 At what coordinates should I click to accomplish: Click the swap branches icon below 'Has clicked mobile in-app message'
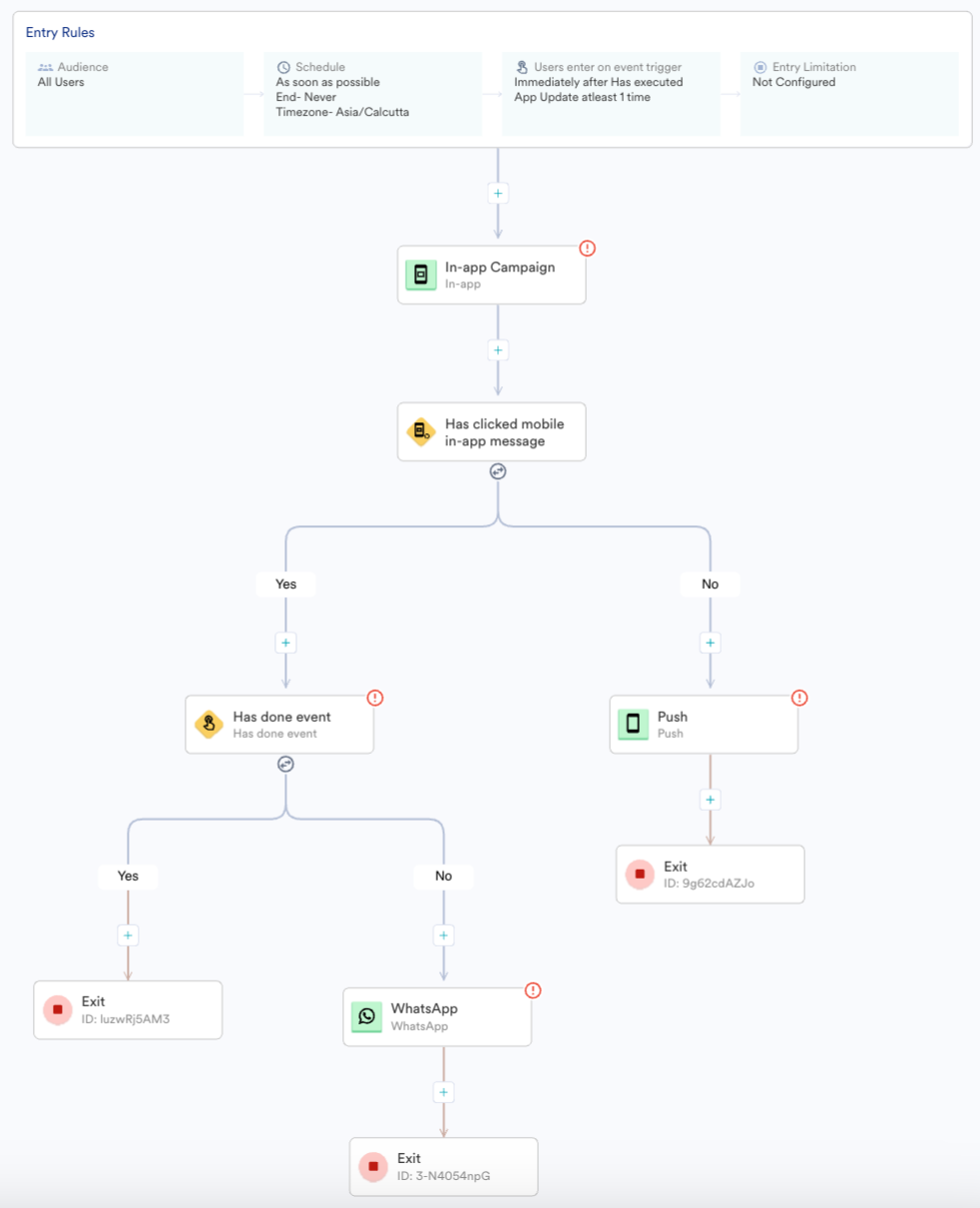[x=498, y=471]
